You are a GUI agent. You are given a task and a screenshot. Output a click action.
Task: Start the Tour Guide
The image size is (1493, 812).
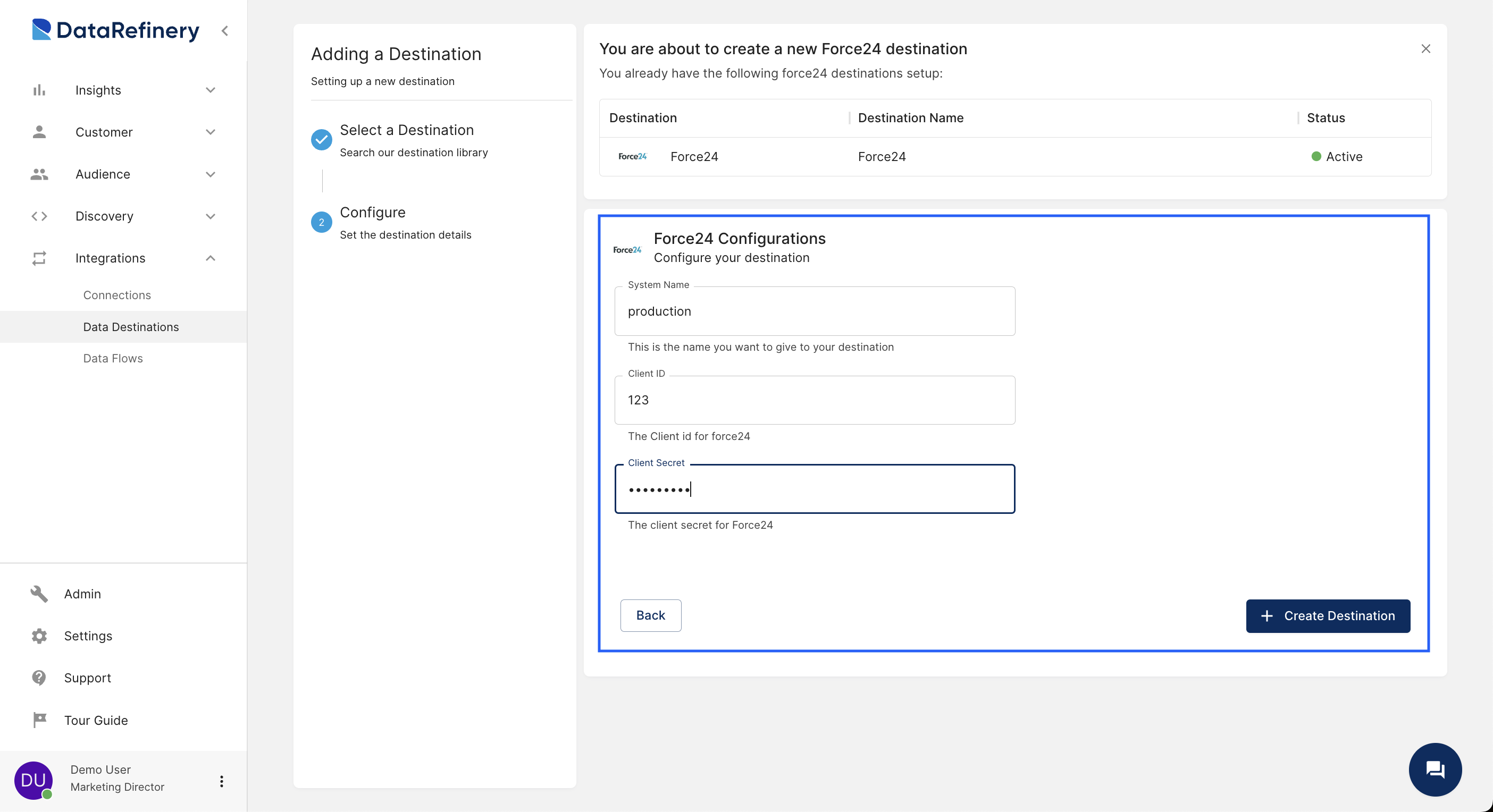(96, 720)
